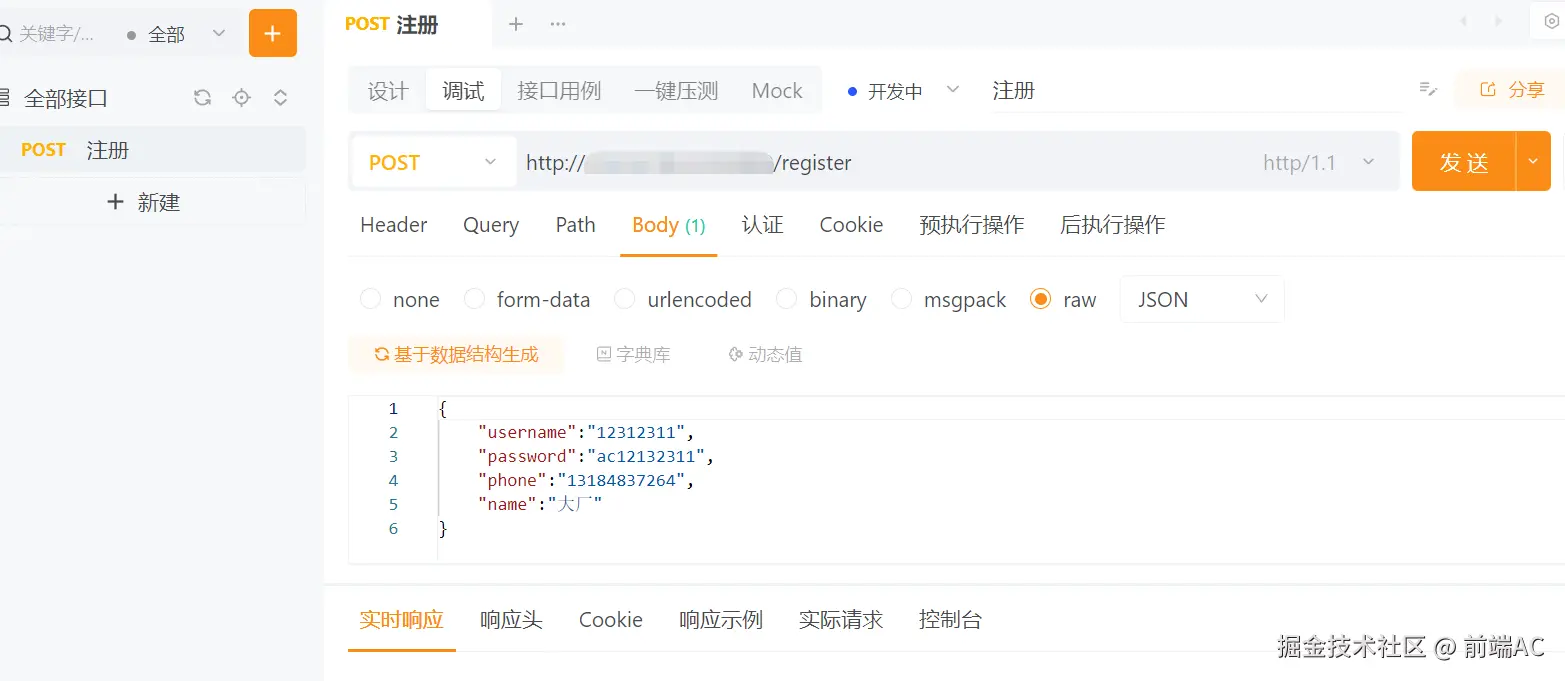Select the msgpack body option
The image size is (1565, 681).
point(901,299)
